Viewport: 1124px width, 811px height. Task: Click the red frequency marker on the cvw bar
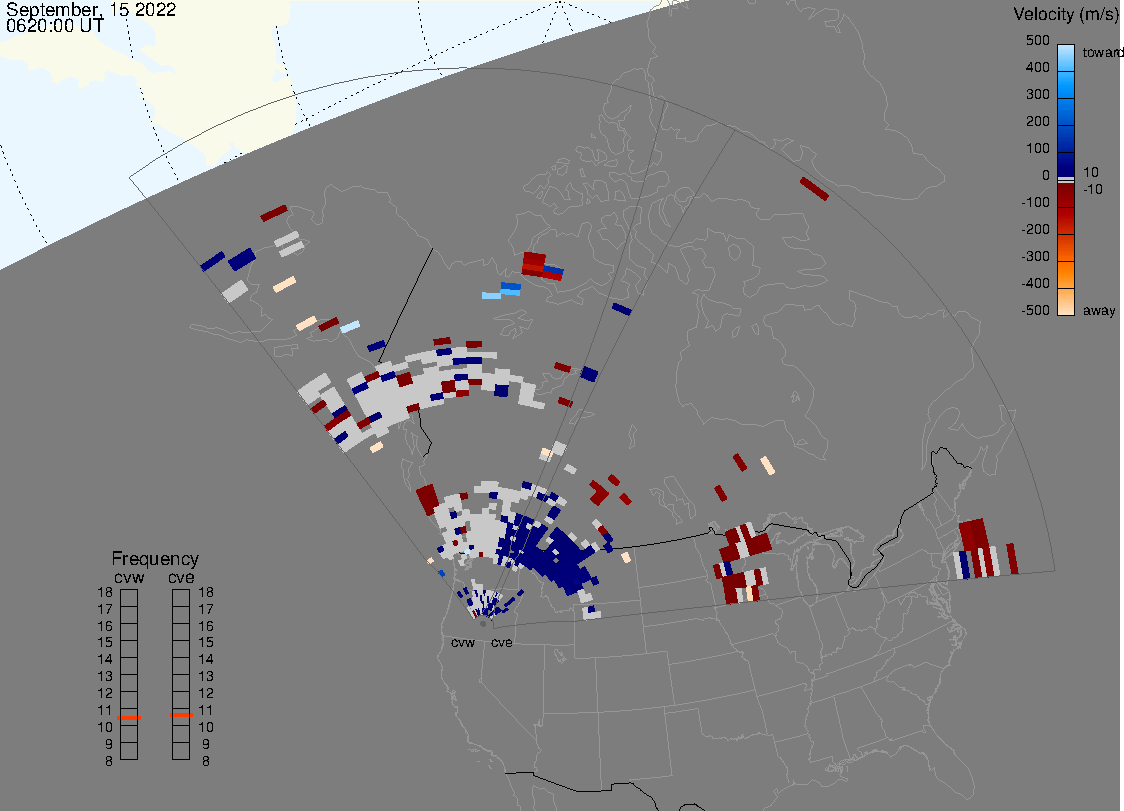click(129, 718)
